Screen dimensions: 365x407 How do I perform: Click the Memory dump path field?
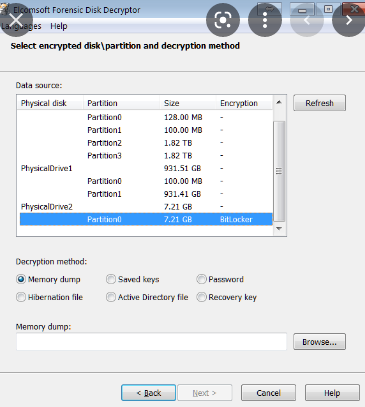point(151,342)
